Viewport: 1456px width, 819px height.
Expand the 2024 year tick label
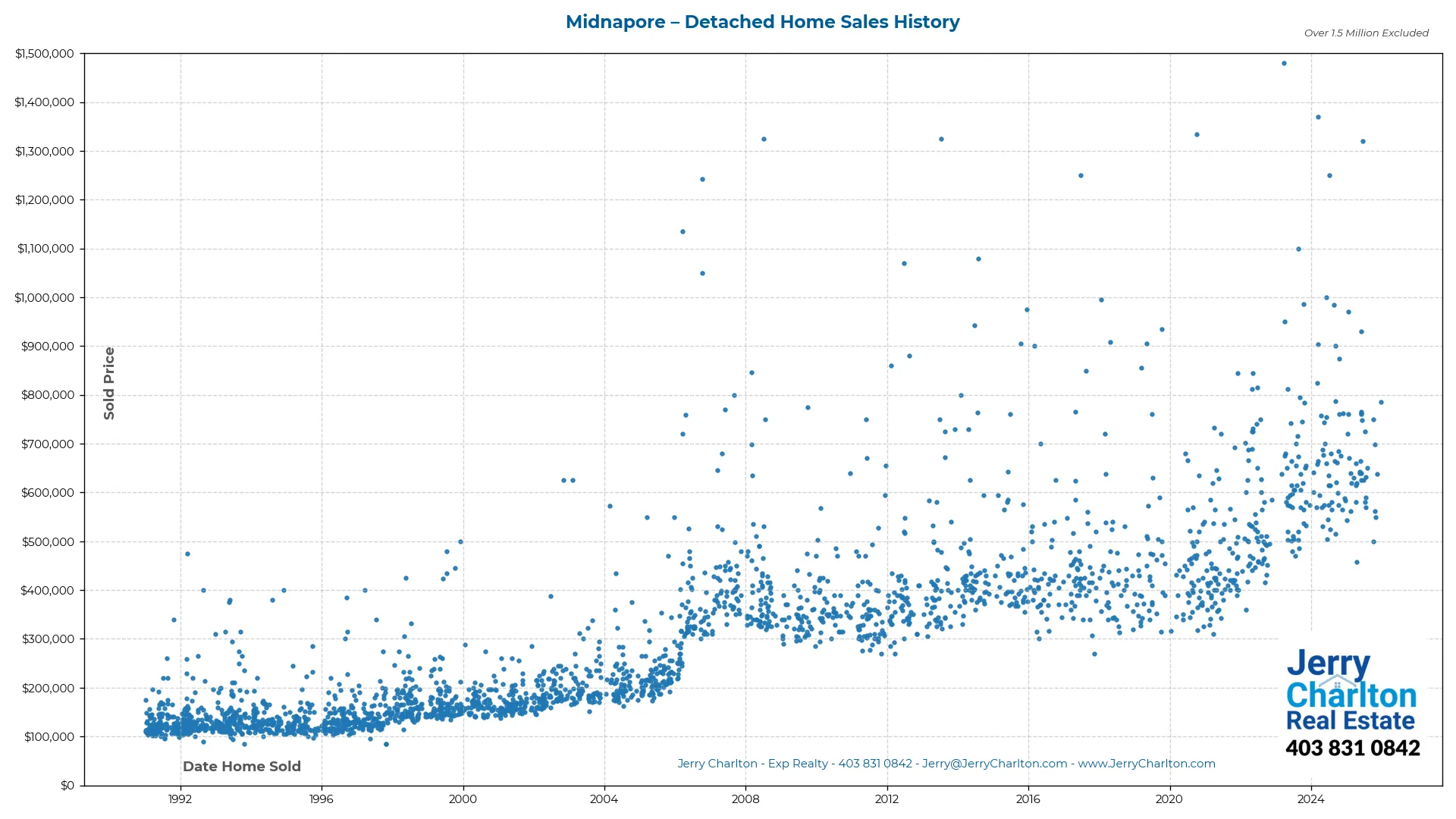pos(1312,799)
